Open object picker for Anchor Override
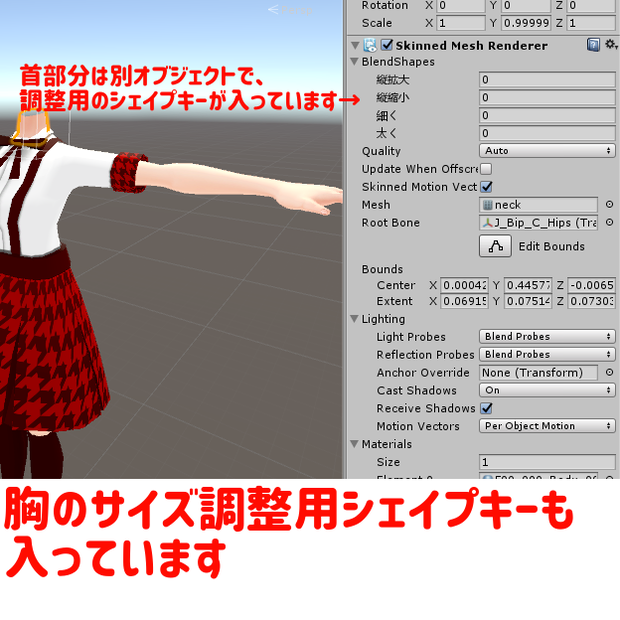Viewport: 620px width, 620px height. 609,372
